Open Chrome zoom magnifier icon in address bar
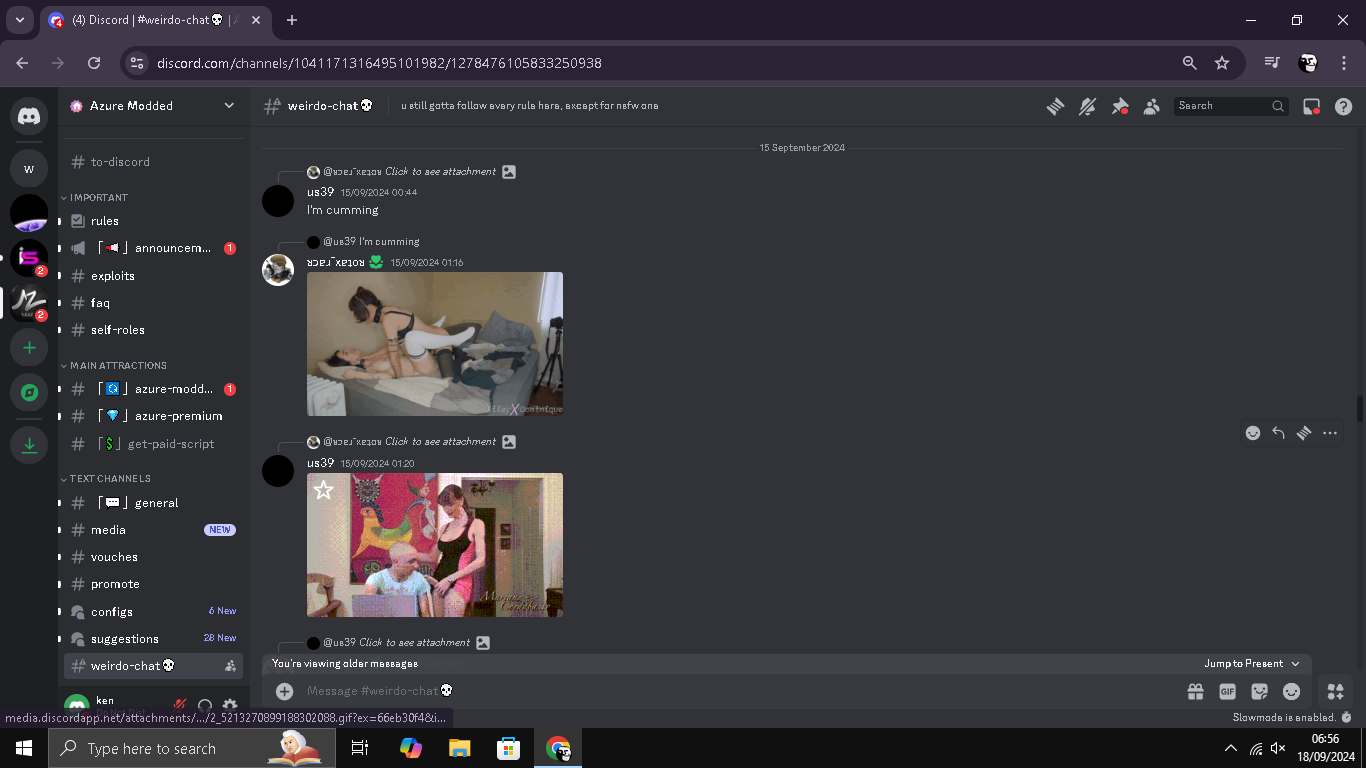The width and height of the screenshot is (1366, 768). coord(1189,62)
